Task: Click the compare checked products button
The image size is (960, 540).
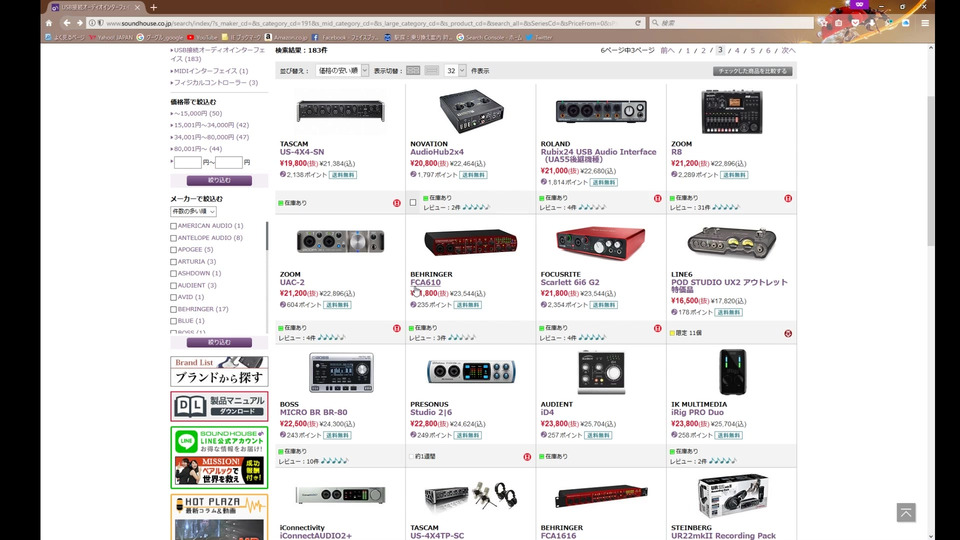Action: pyautogui.click(x=752, y=71)
